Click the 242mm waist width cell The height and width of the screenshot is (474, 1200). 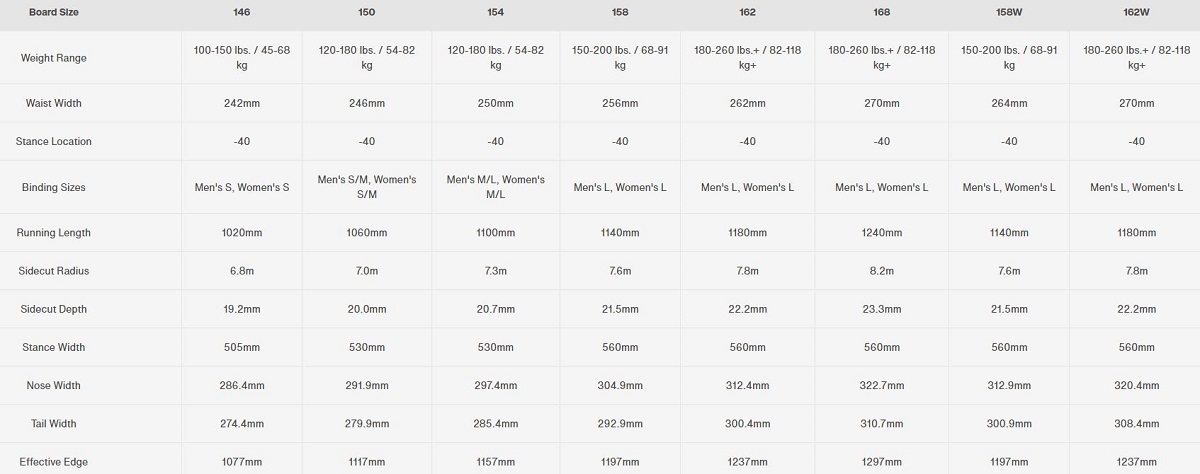(x=241, y=103)
